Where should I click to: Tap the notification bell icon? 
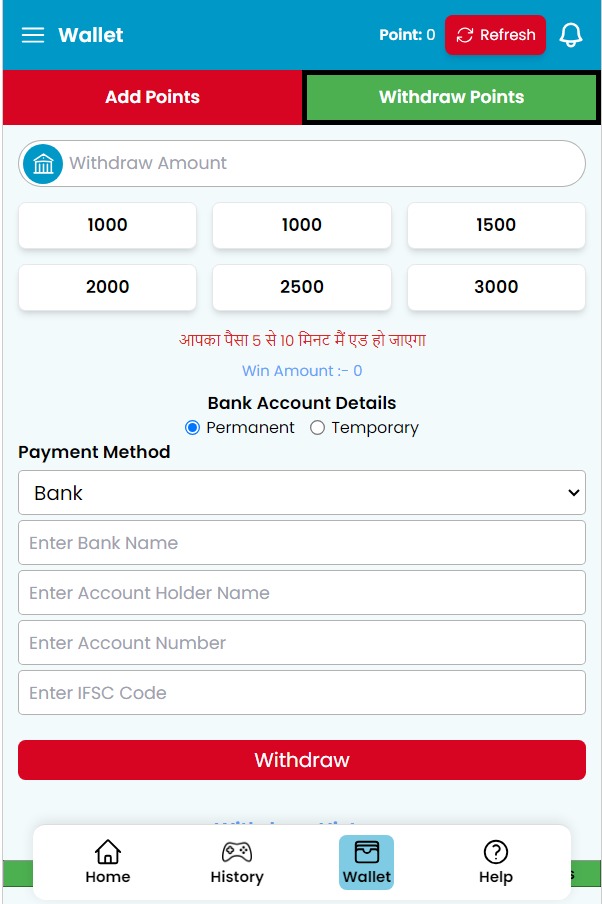(571, 35)
